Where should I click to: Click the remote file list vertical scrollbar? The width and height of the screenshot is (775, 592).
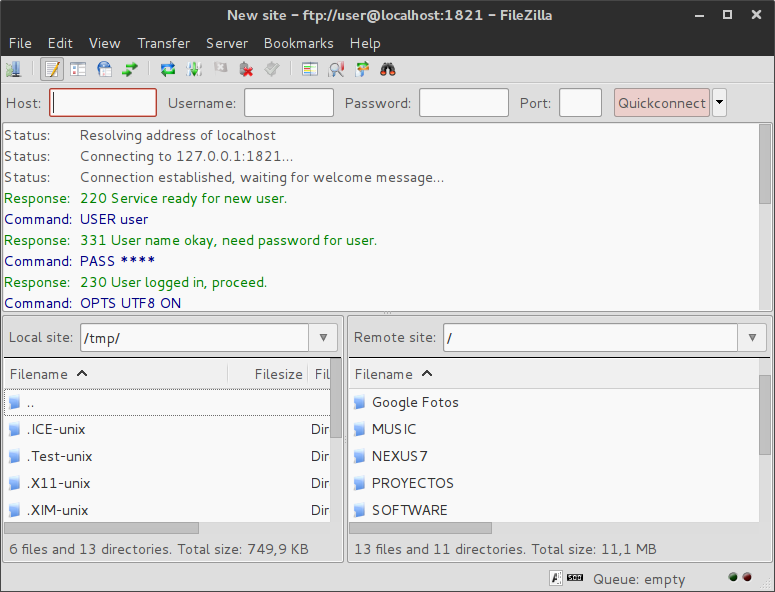[x=765, y=415]
